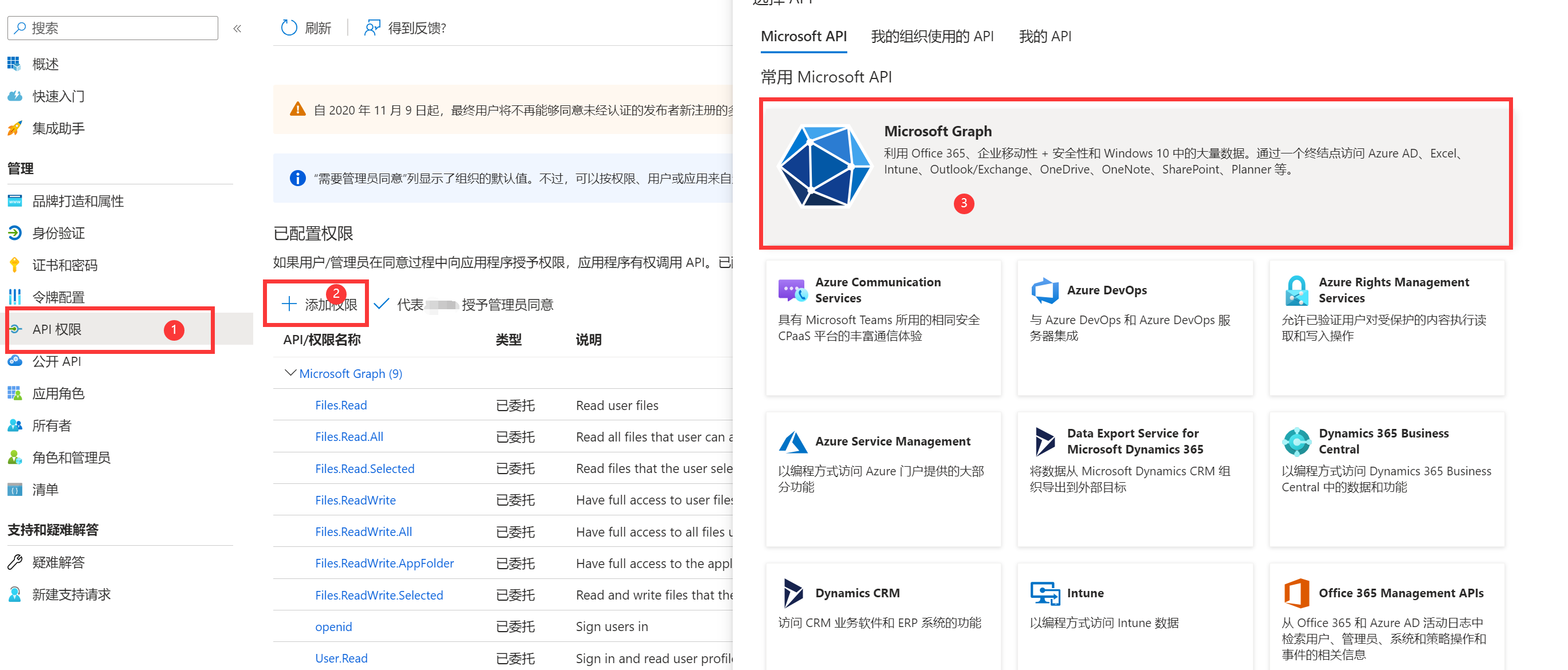This screenshot has width=1568, height=670.
Task: Click the 所有者 people icon
Action: (x=15, y=425)
